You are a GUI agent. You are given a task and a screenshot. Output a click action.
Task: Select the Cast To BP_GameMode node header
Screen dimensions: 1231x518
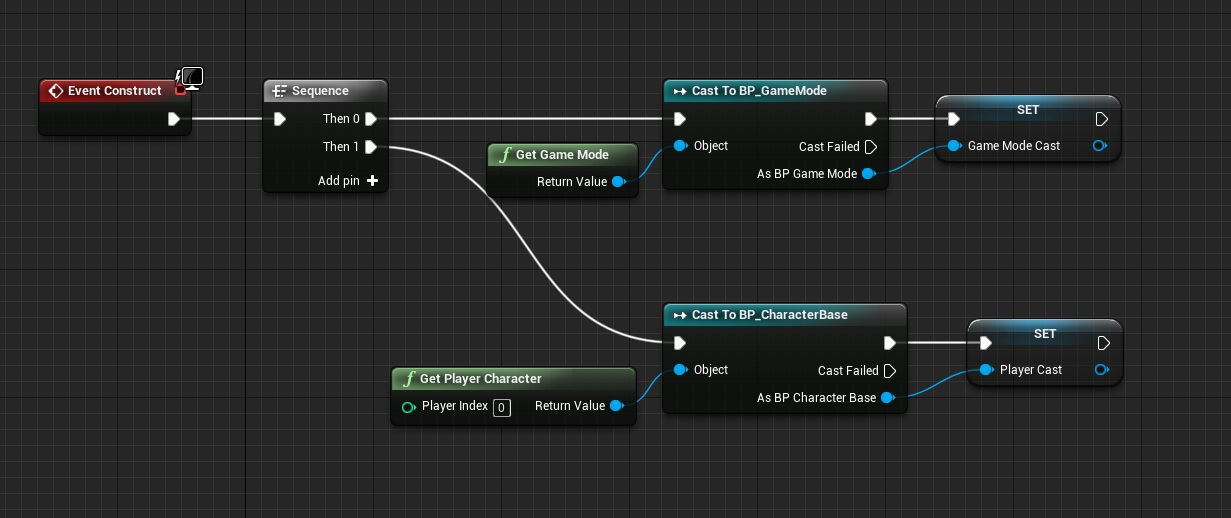759,91
